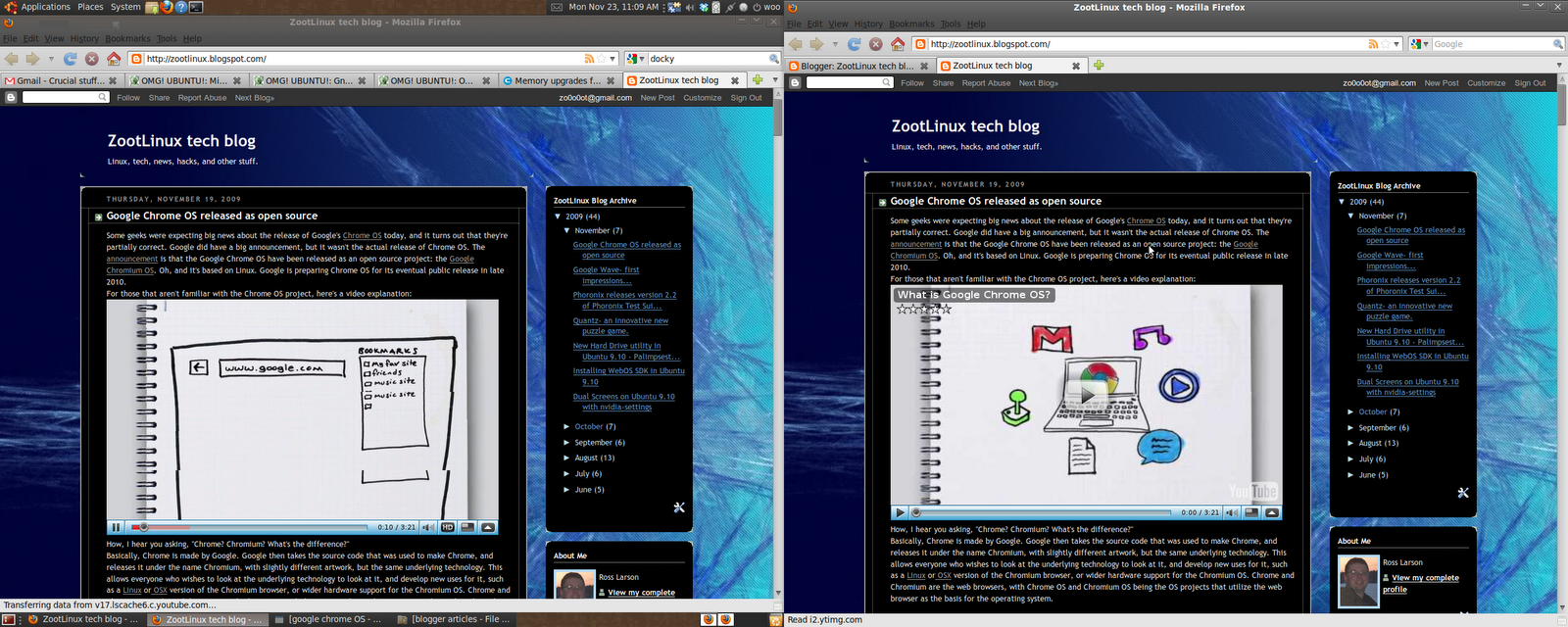Image resolution: width=1568 pixels, height=627 pixels.
Task: Expand October archive in left window
Action: point(566,426)
